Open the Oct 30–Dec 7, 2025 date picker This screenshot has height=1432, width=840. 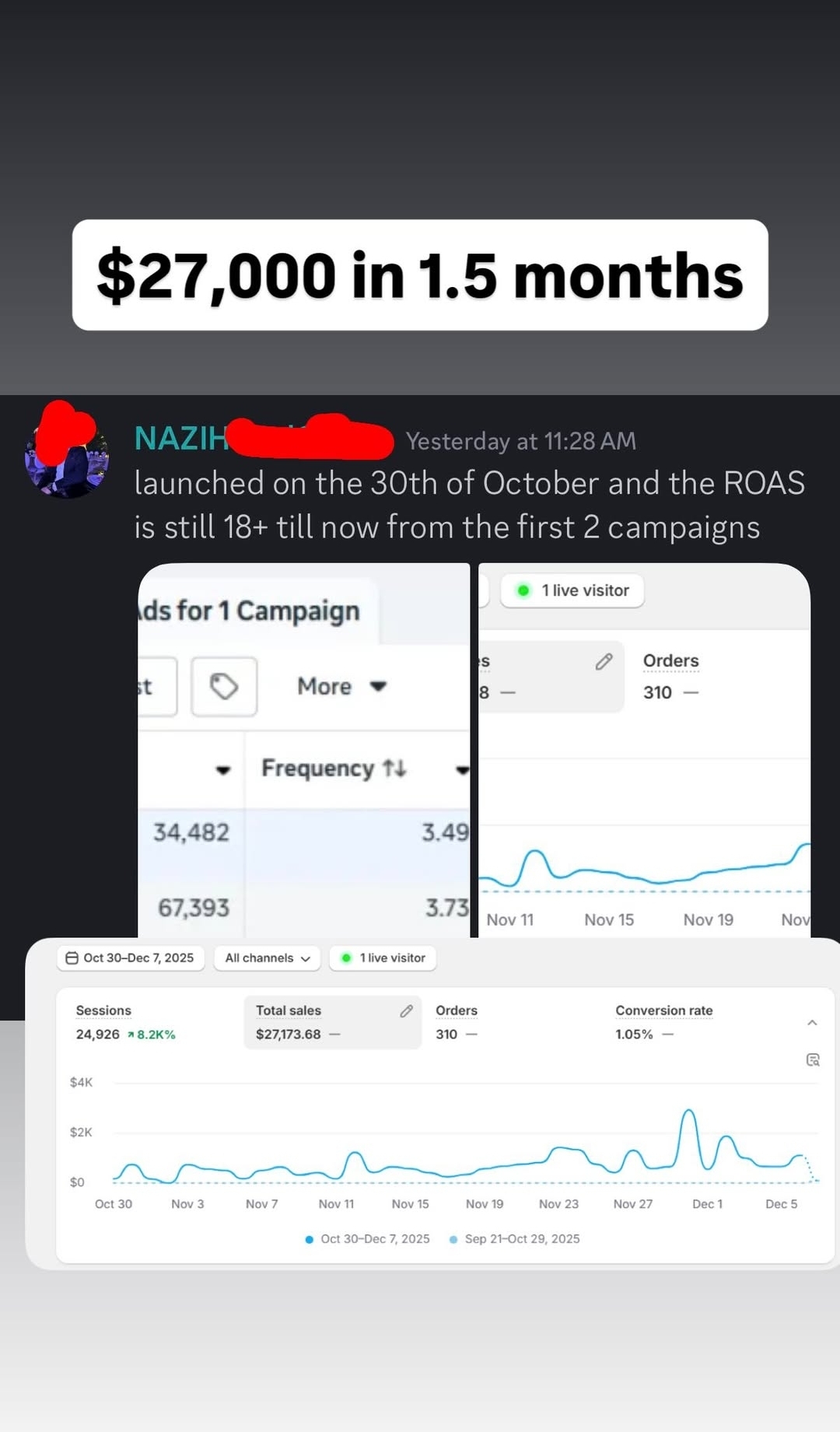(x=131, y=958)
